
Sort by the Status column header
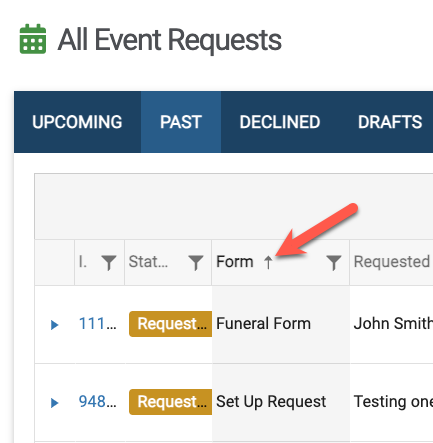[148, 262]
